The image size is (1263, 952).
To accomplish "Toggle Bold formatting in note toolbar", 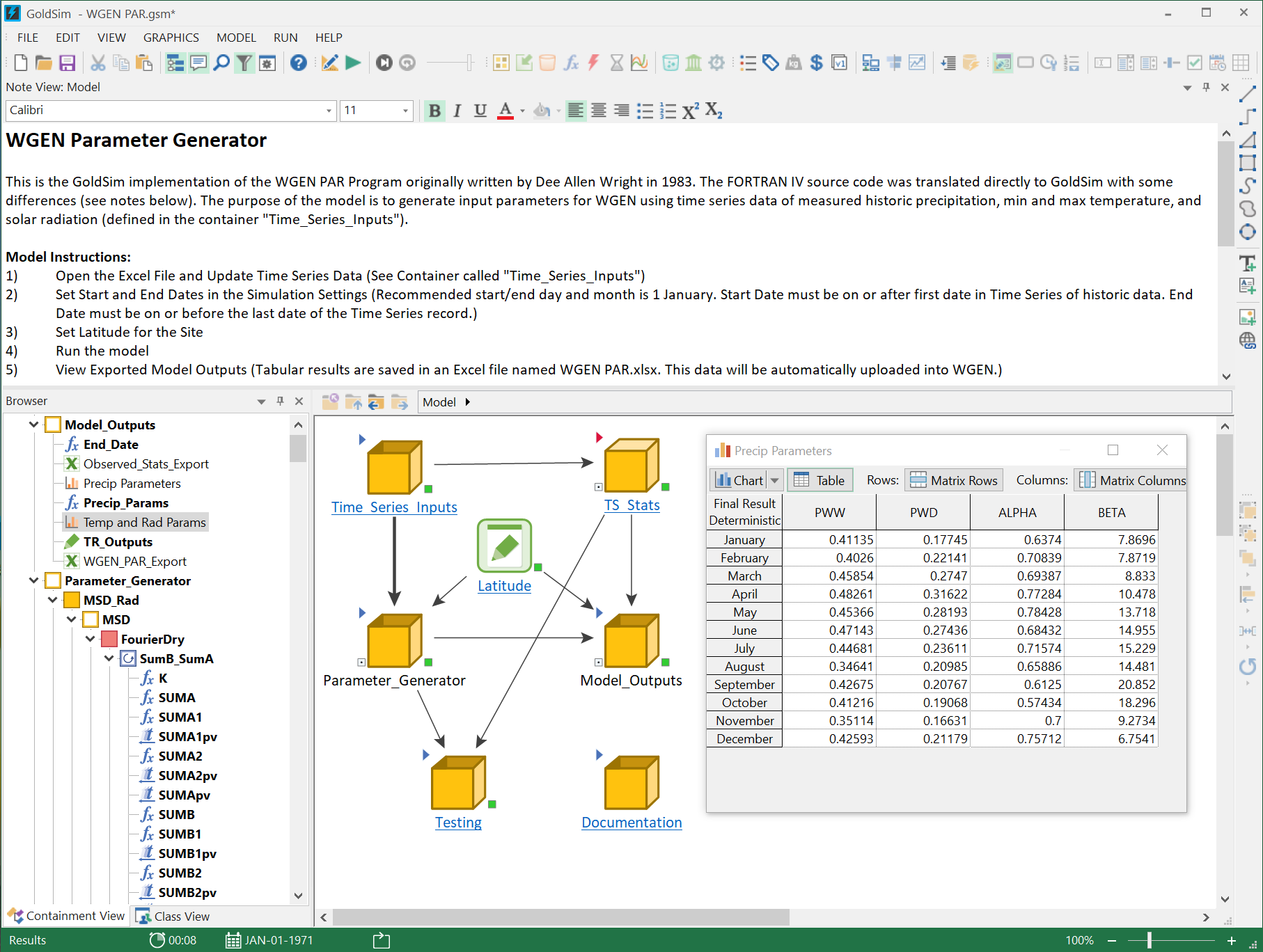I will point(434,111).
